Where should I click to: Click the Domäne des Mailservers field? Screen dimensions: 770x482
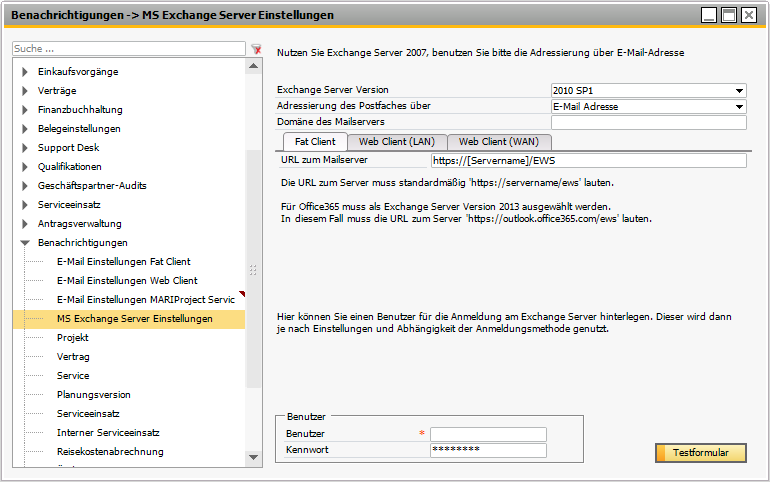[x=648, y=123]
